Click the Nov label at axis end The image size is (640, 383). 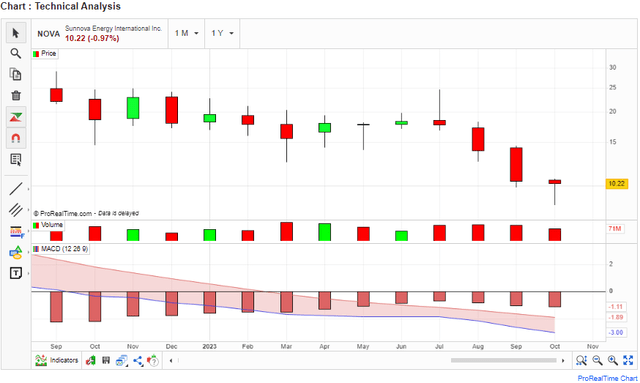[x=593, y=346]
